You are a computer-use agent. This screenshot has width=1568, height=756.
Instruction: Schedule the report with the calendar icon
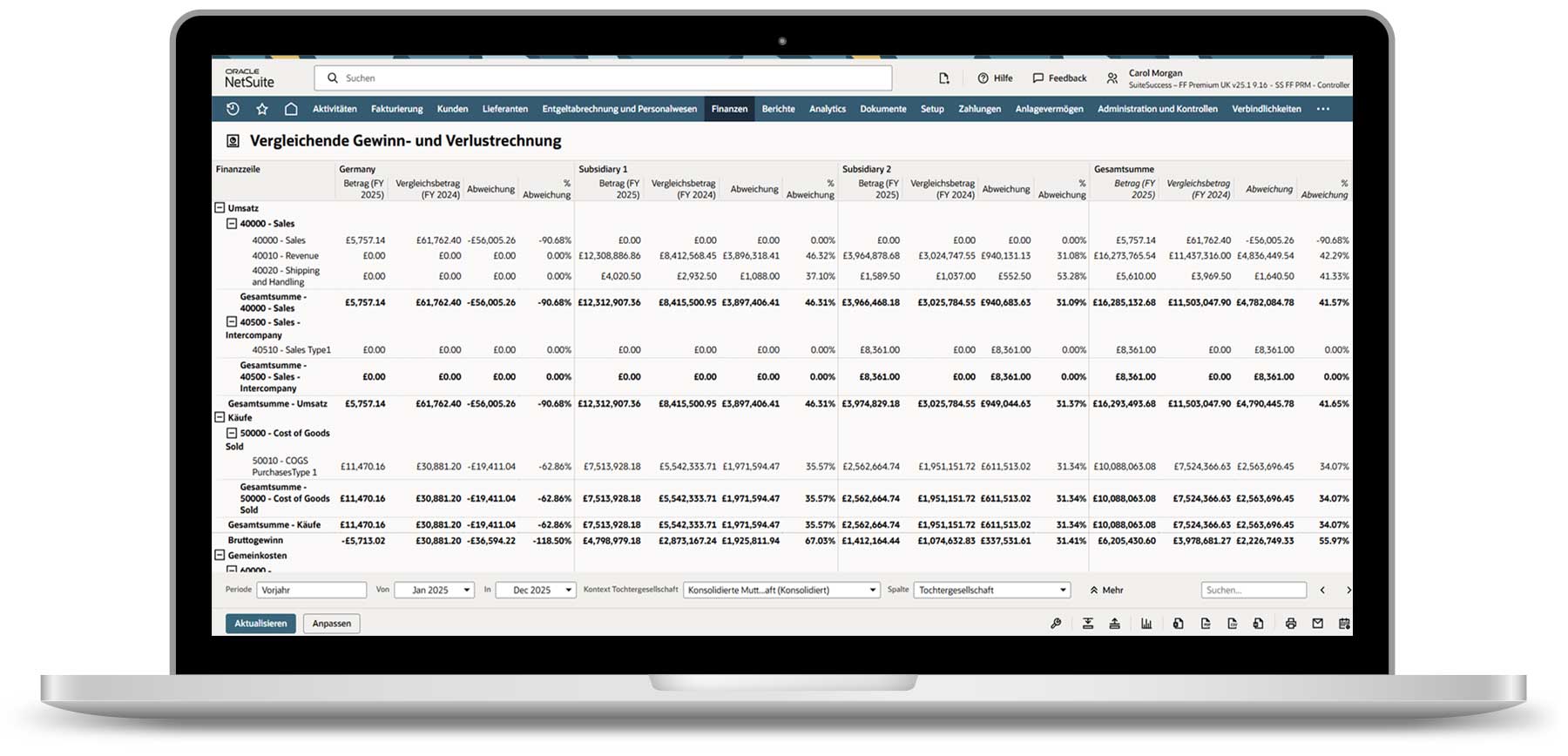point(1344,624)
